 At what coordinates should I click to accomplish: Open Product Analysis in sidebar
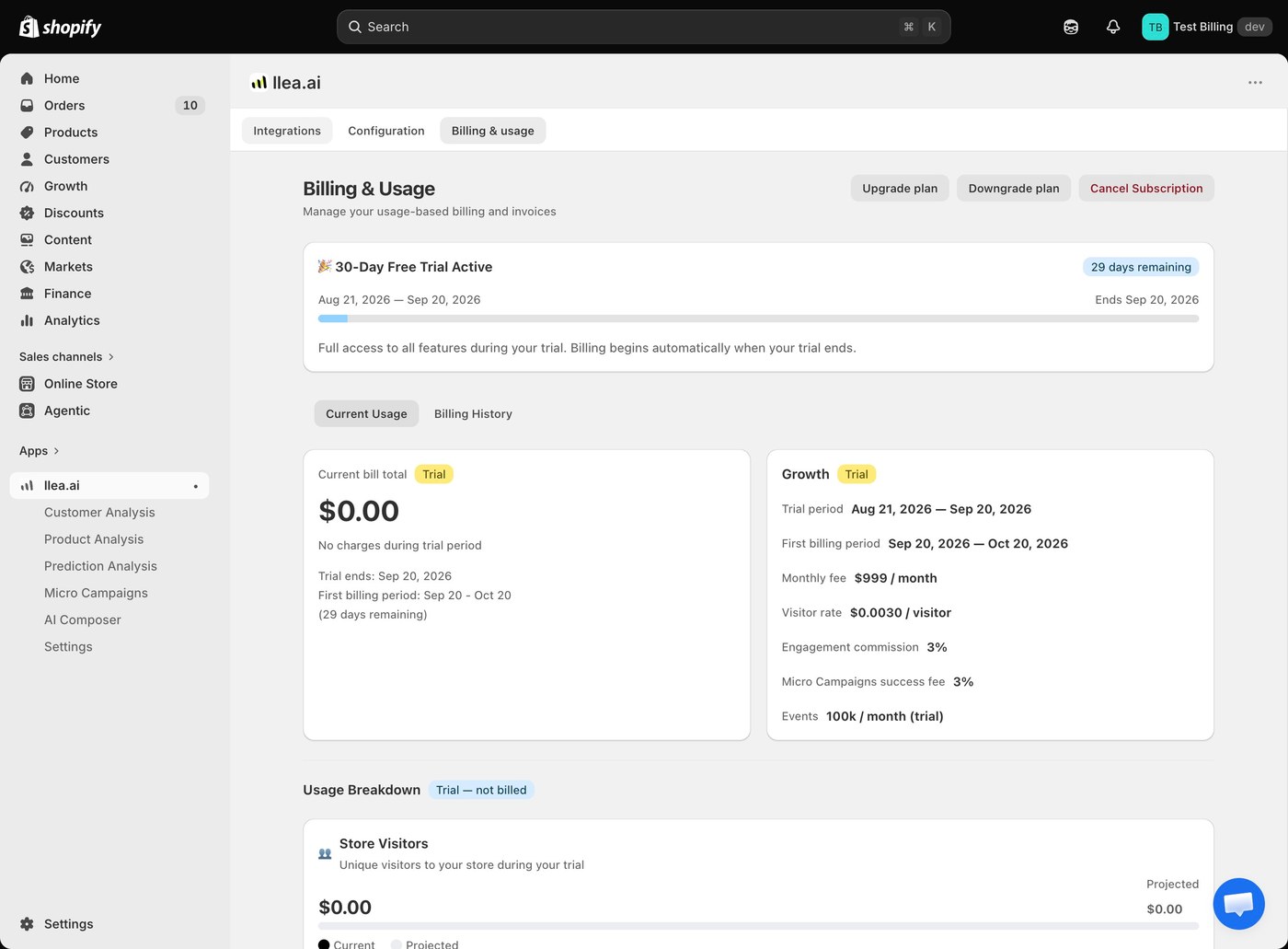point(94,539)
